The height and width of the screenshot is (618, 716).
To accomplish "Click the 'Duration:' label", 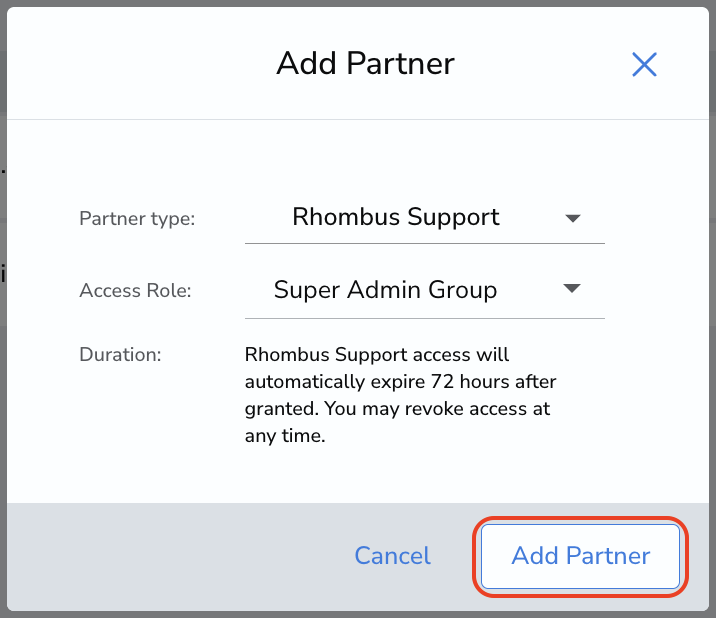I will [120, 354].
